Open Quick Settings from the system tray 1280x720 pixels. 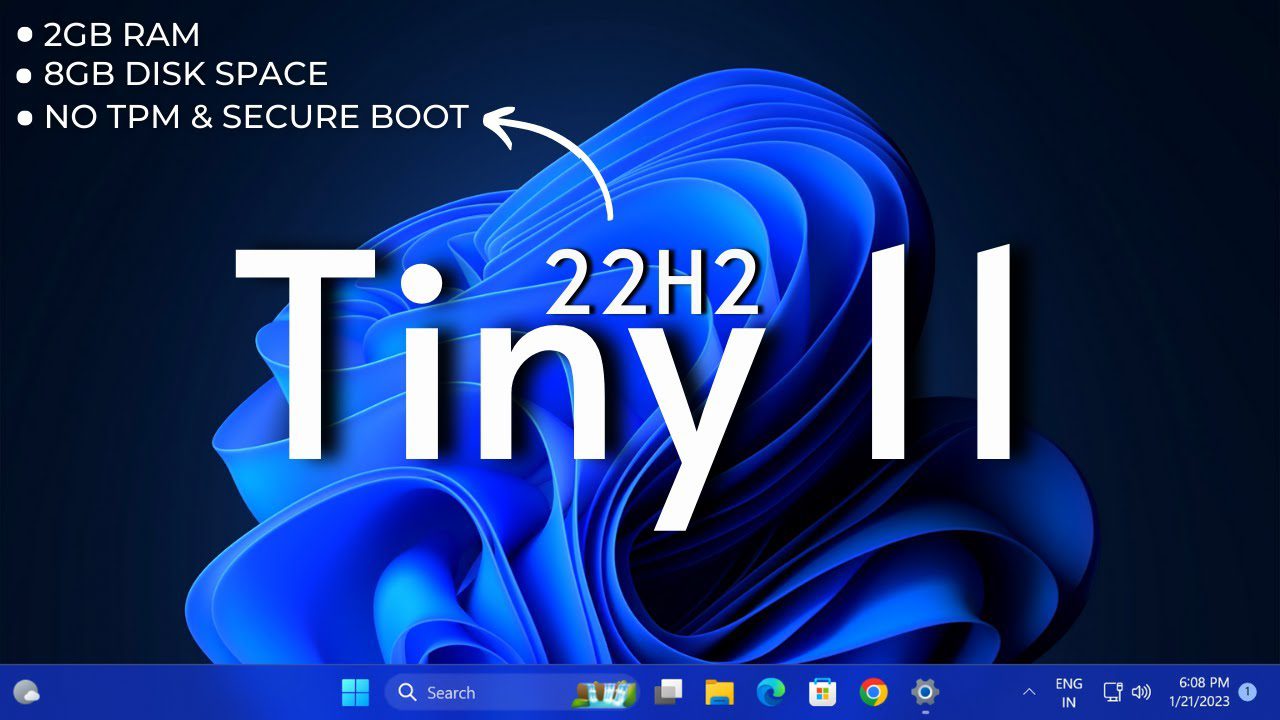click(1128, 691)
